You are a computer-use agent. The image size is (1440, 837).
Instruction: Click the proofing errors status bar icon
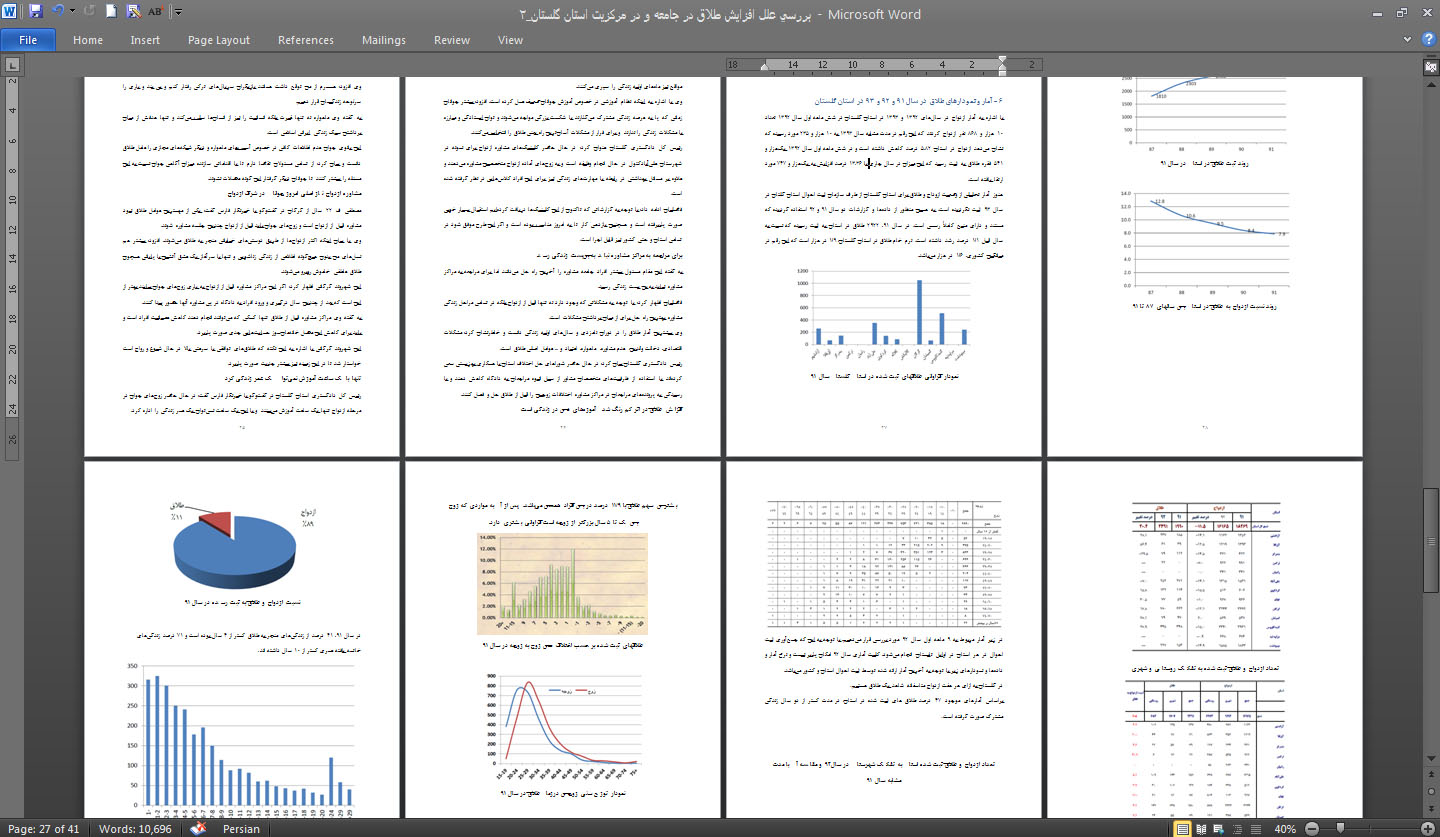coord(198,829)
